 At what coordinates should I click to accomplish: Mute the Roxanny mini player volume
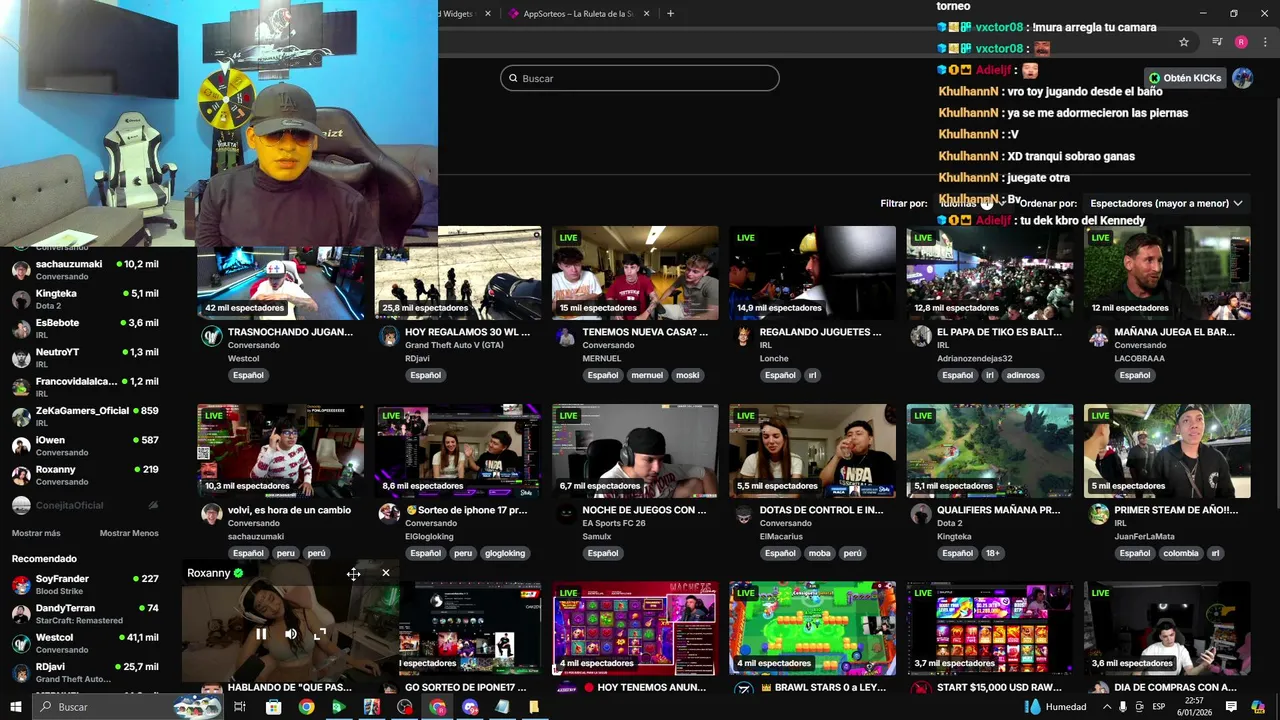pos(290,634)
